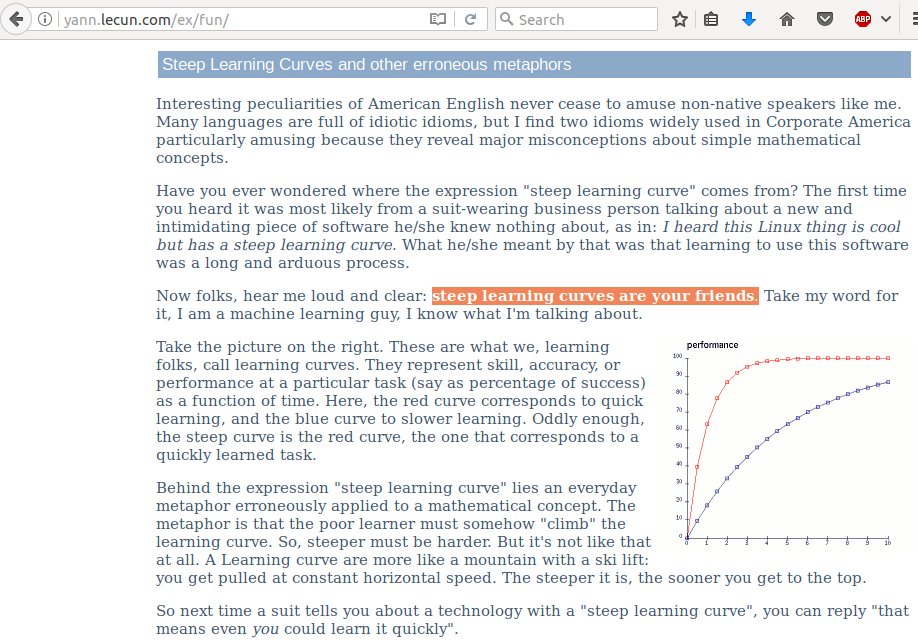Click the paragraph starting 'Behind the expression'
This screenshot has width=918, height=641.
coord(511,533)
